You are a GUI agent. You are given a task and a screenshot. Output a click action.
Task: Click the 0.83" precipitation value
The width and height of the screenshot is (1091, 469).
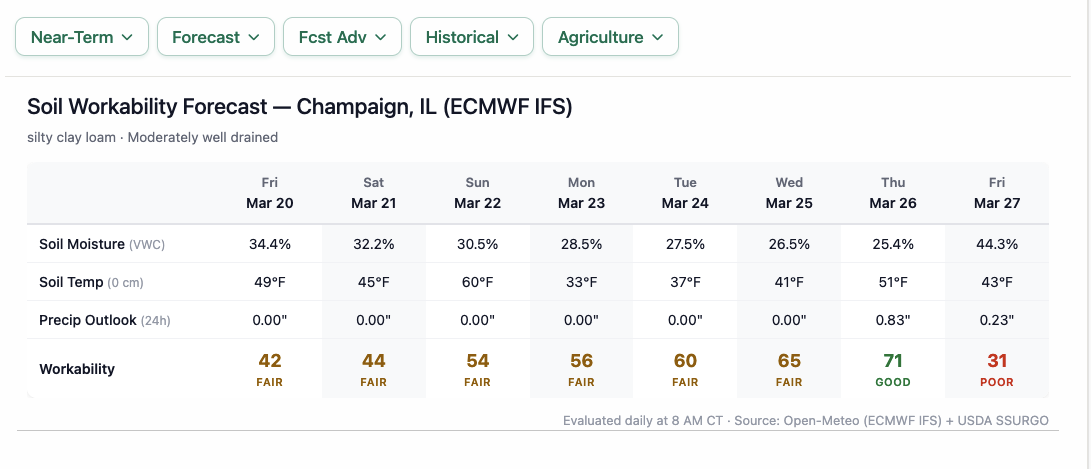click(x=893, y=320)
